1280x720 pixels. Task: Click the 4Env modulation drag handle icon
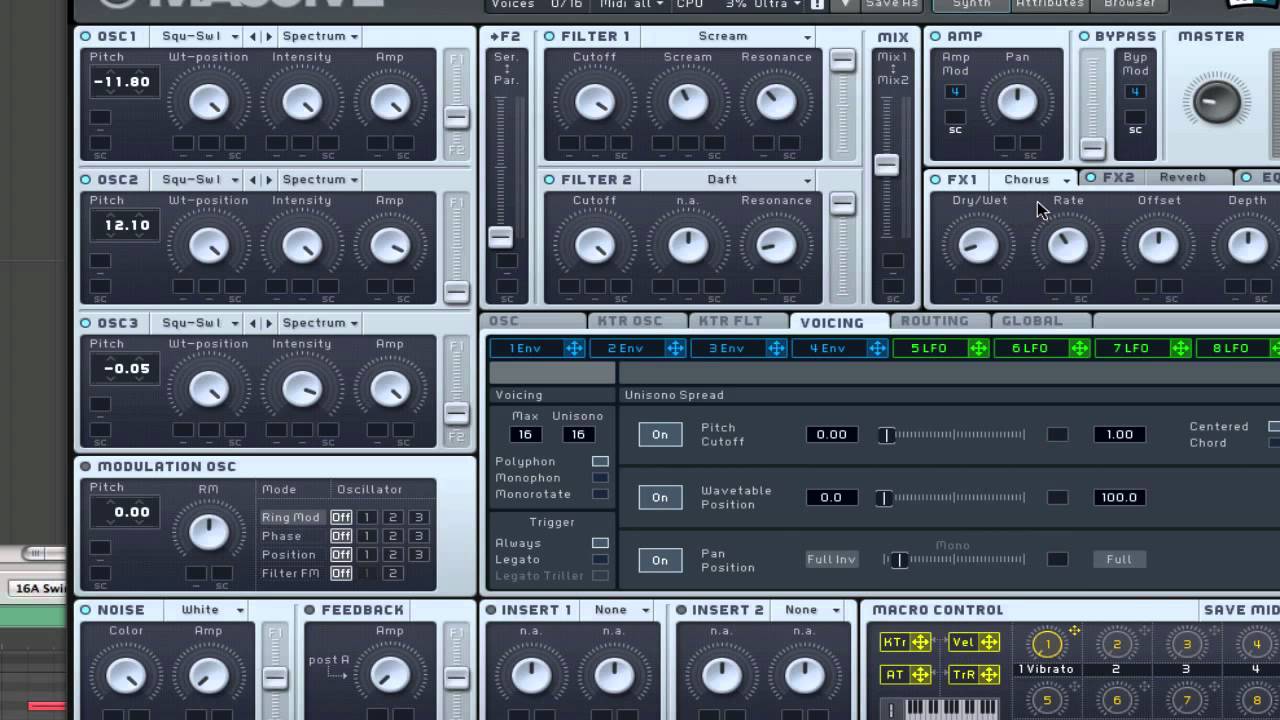tap(877, 348)
